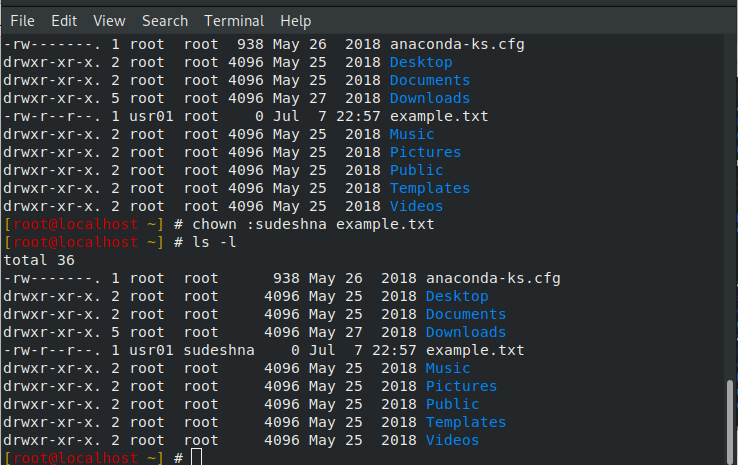Click Music directory in the bottom listing
This screenshot has width=738, height=465.
(448, 368)
